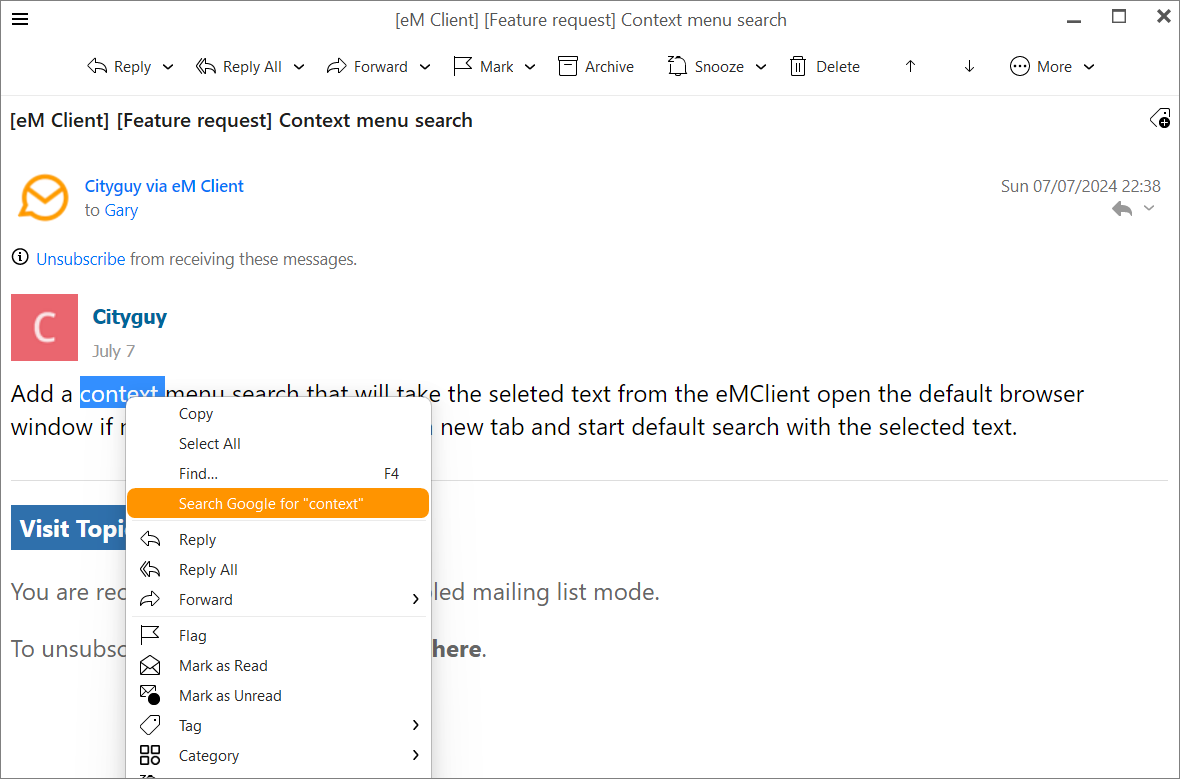Image resolution: width=1180 pixels, height=779 pixels.
Task: Open the hamburger main menu
Action: point(20,19)
